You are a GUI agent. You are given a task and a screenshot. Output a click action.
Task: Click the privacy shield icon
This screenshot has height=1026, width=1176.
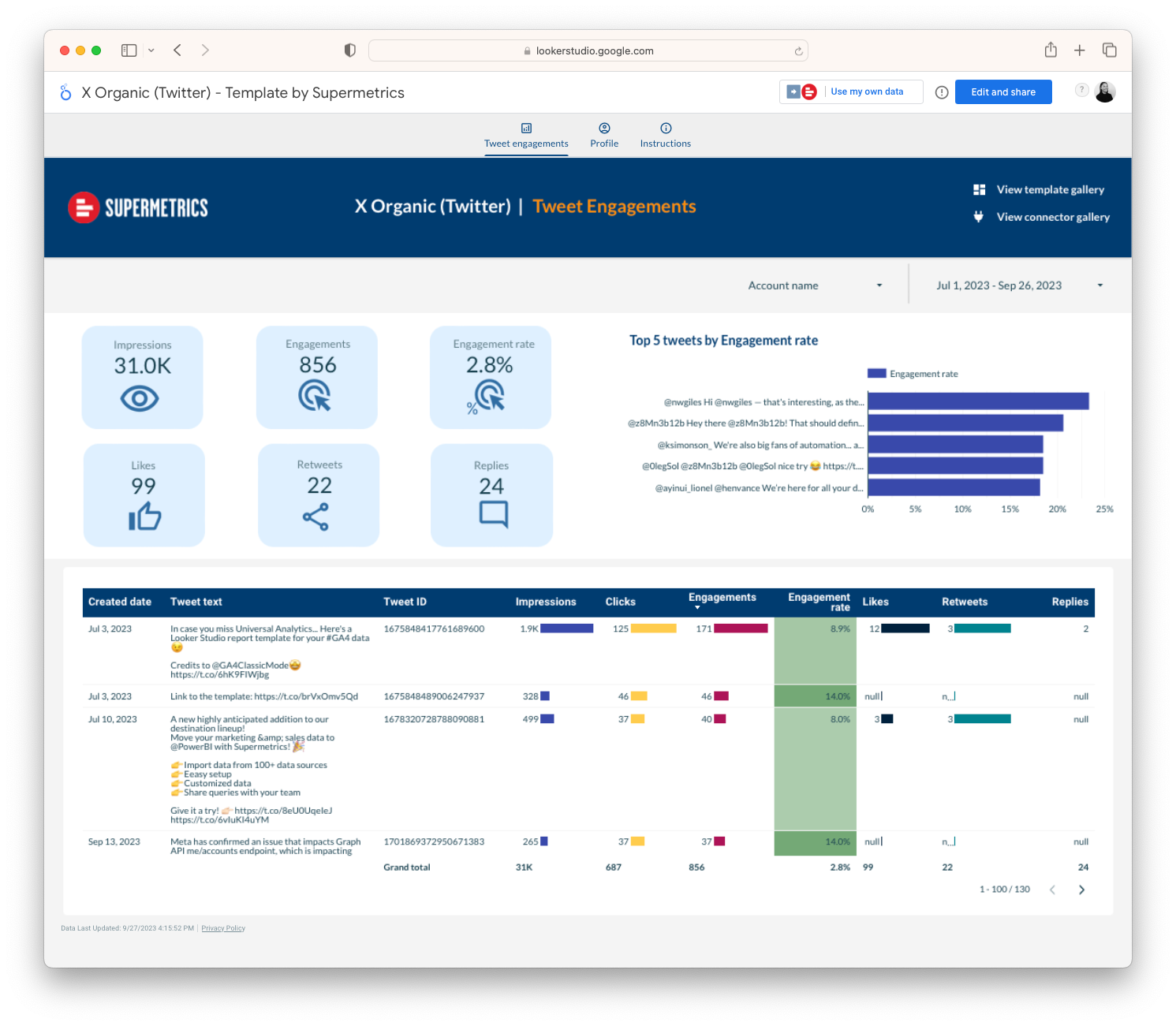point(350,50)
